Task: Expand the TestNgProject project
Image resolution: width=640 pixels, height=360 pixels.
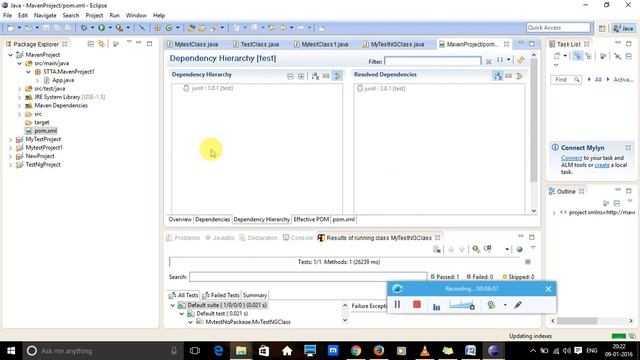Action: 11,164
